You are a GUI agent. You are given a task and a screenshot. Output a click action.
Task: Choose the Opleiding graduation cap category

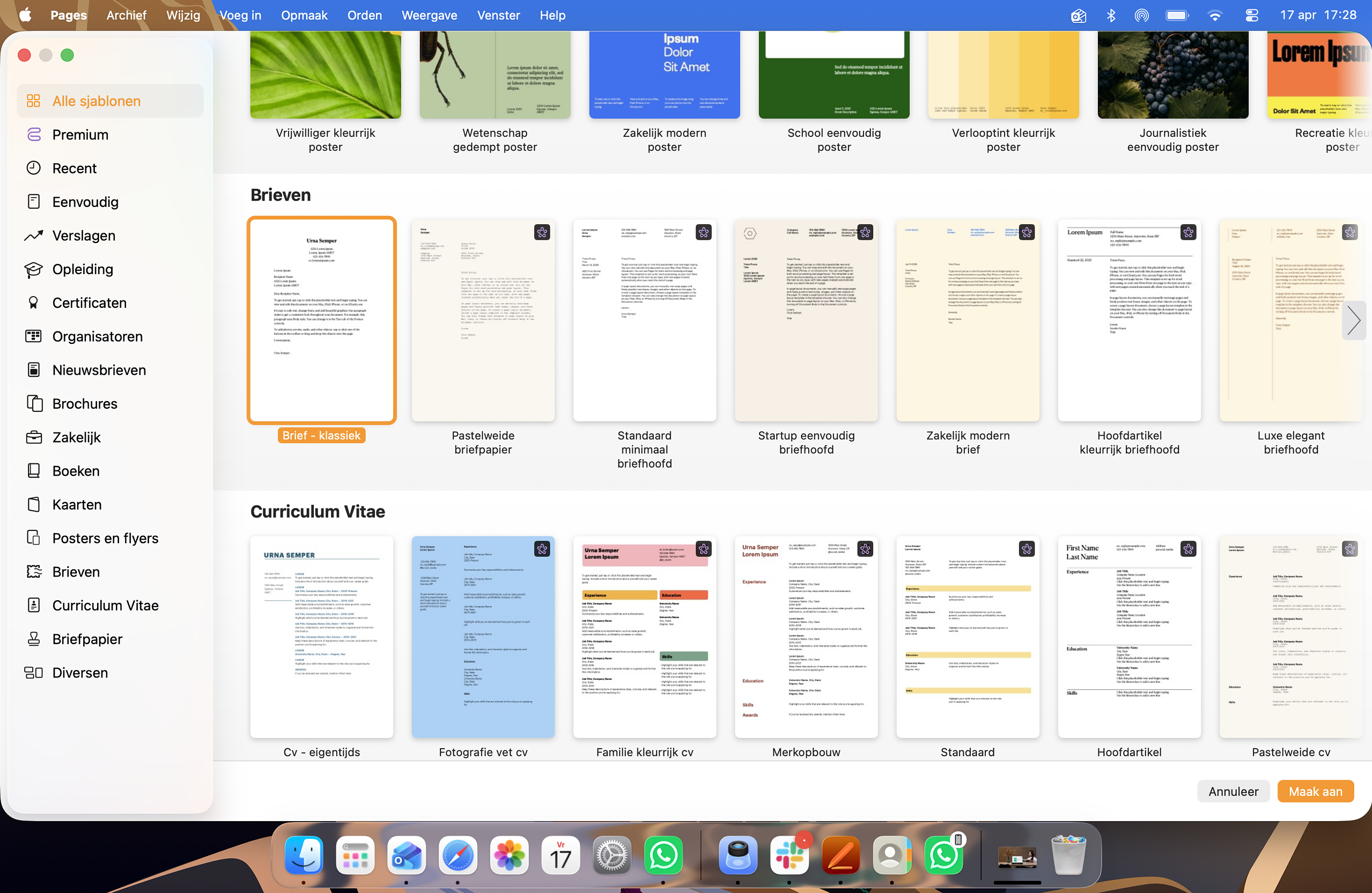[x=83, y=269]
